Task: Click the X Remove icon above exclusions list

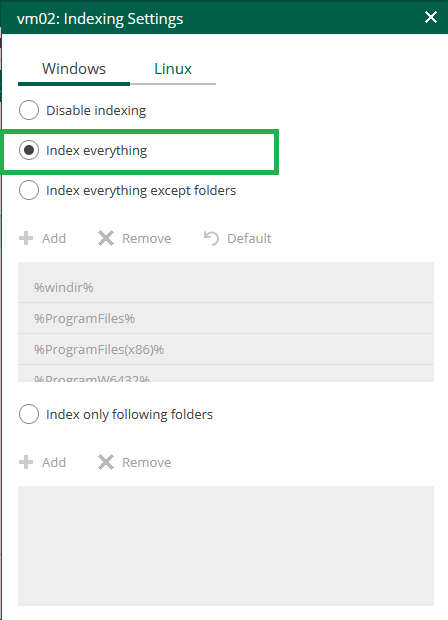Action: [x=106, y=238]
